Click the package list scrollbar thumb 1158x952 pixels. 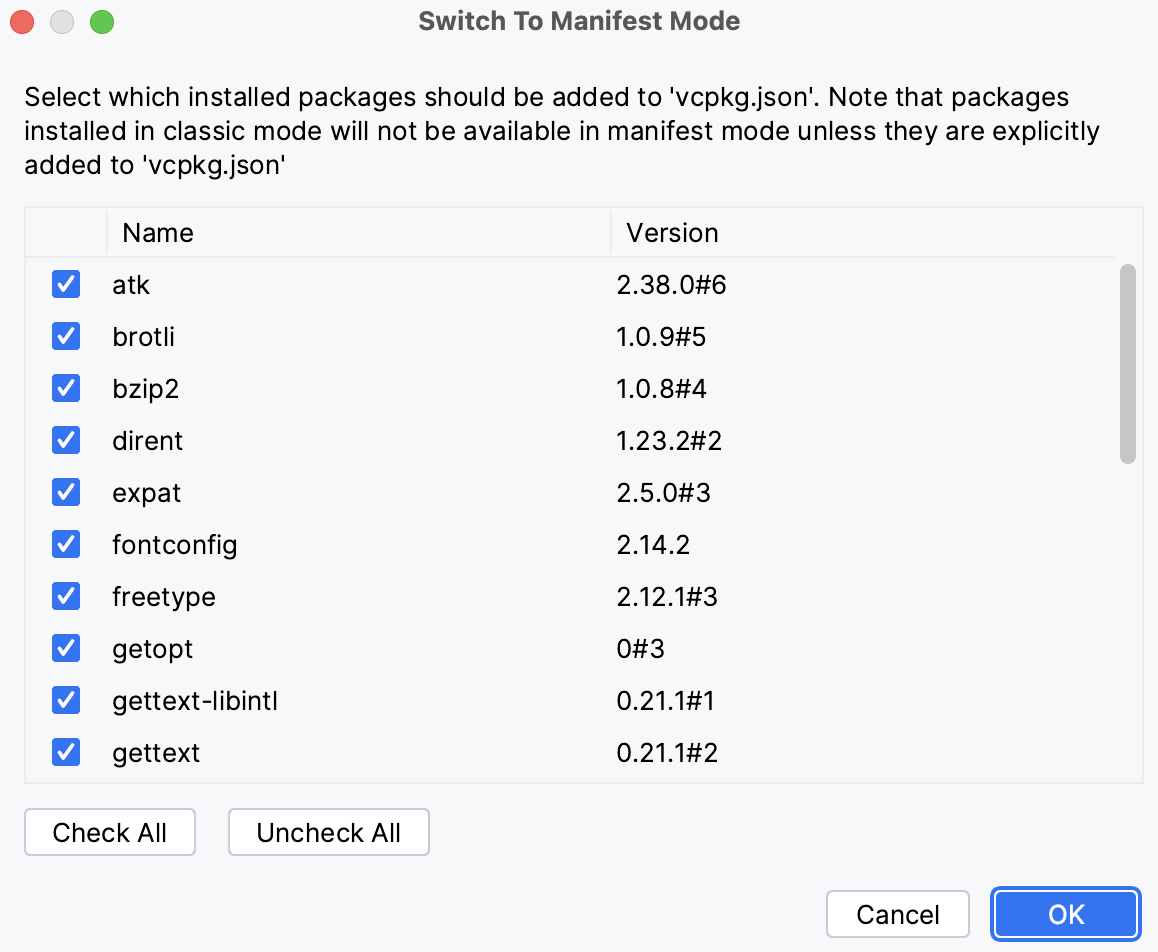click(1130, 360)
